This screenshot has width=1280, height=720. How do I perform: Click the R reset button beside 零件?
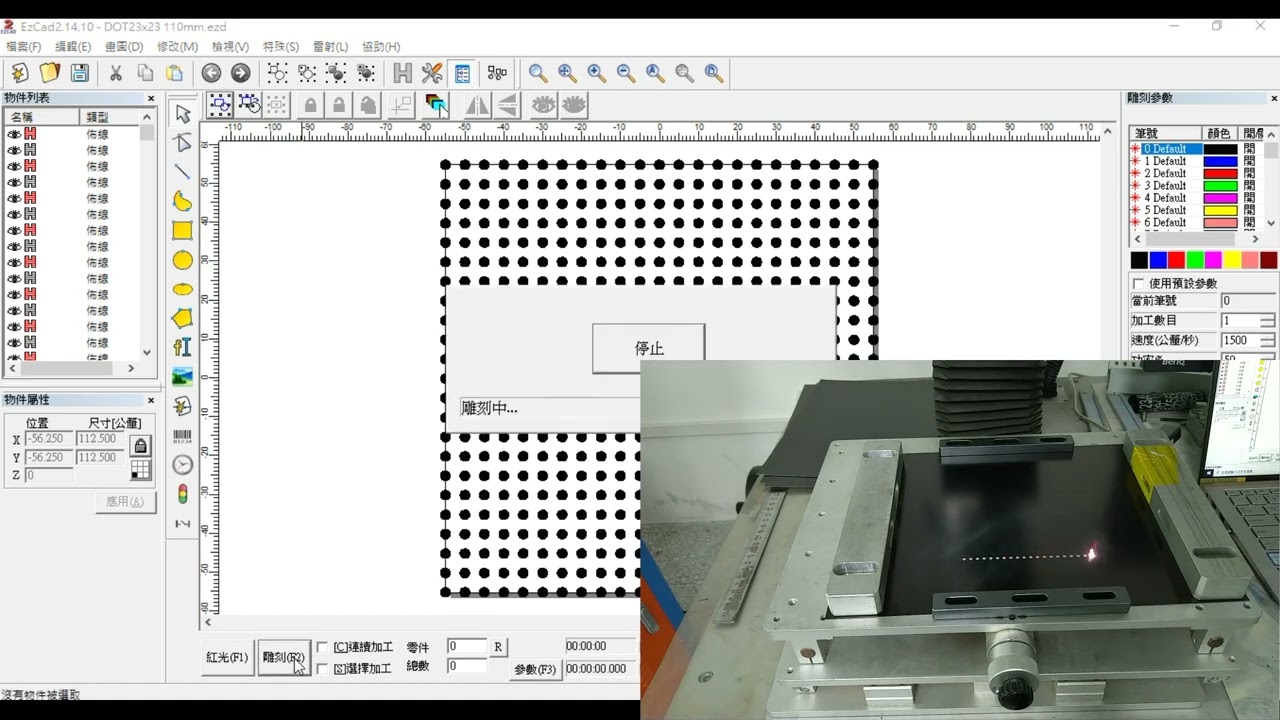point(498,647)
